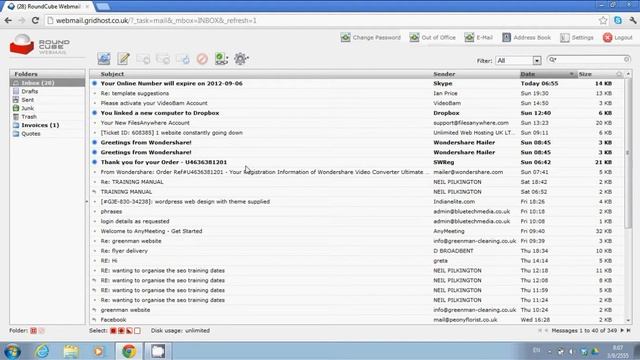The image size is (640, 360).
Task: Switch to the RoundCube Webmail browser tab
Action: [48, 7]
